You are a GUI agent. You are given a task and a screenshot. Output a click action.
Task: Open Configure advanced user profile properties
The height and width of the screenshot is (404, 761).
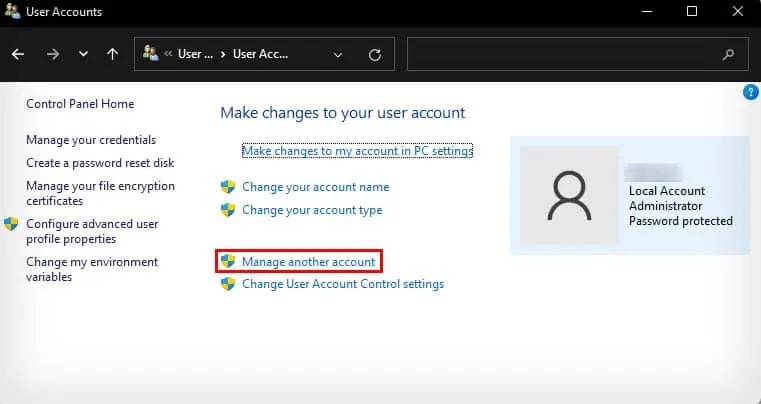pyautogui.click(x=92, y=231)
